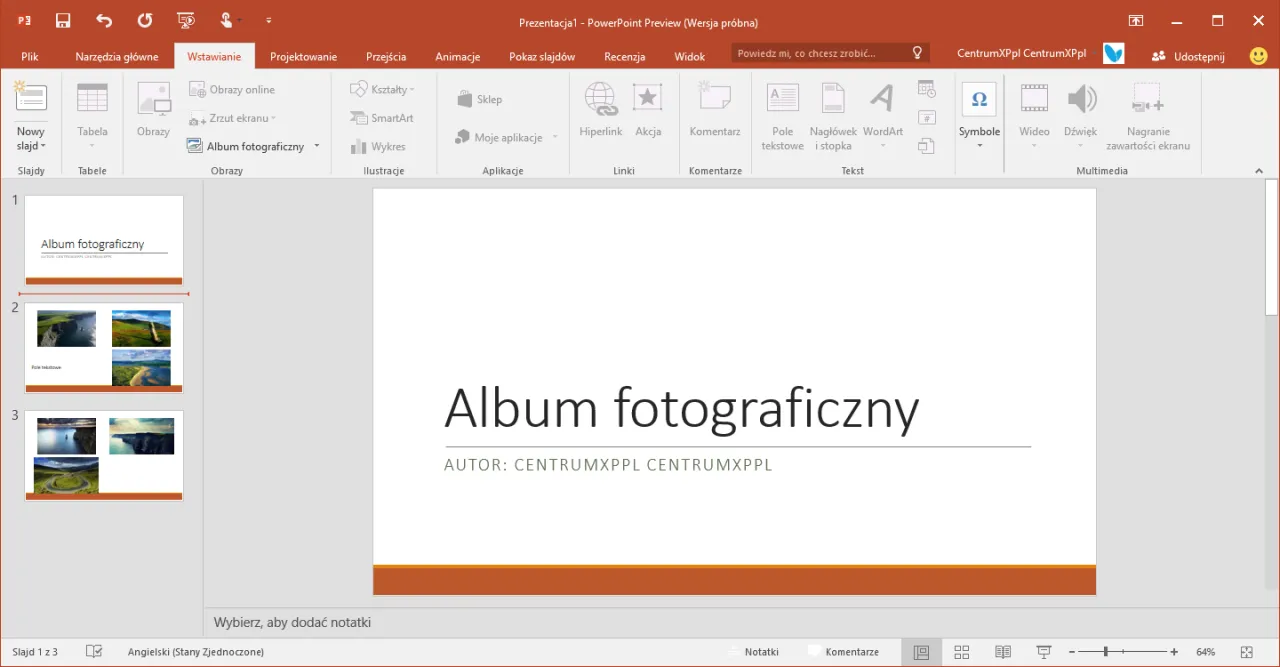Open the Symbole menu
The image size is (1280, 667).
(979, 116)
